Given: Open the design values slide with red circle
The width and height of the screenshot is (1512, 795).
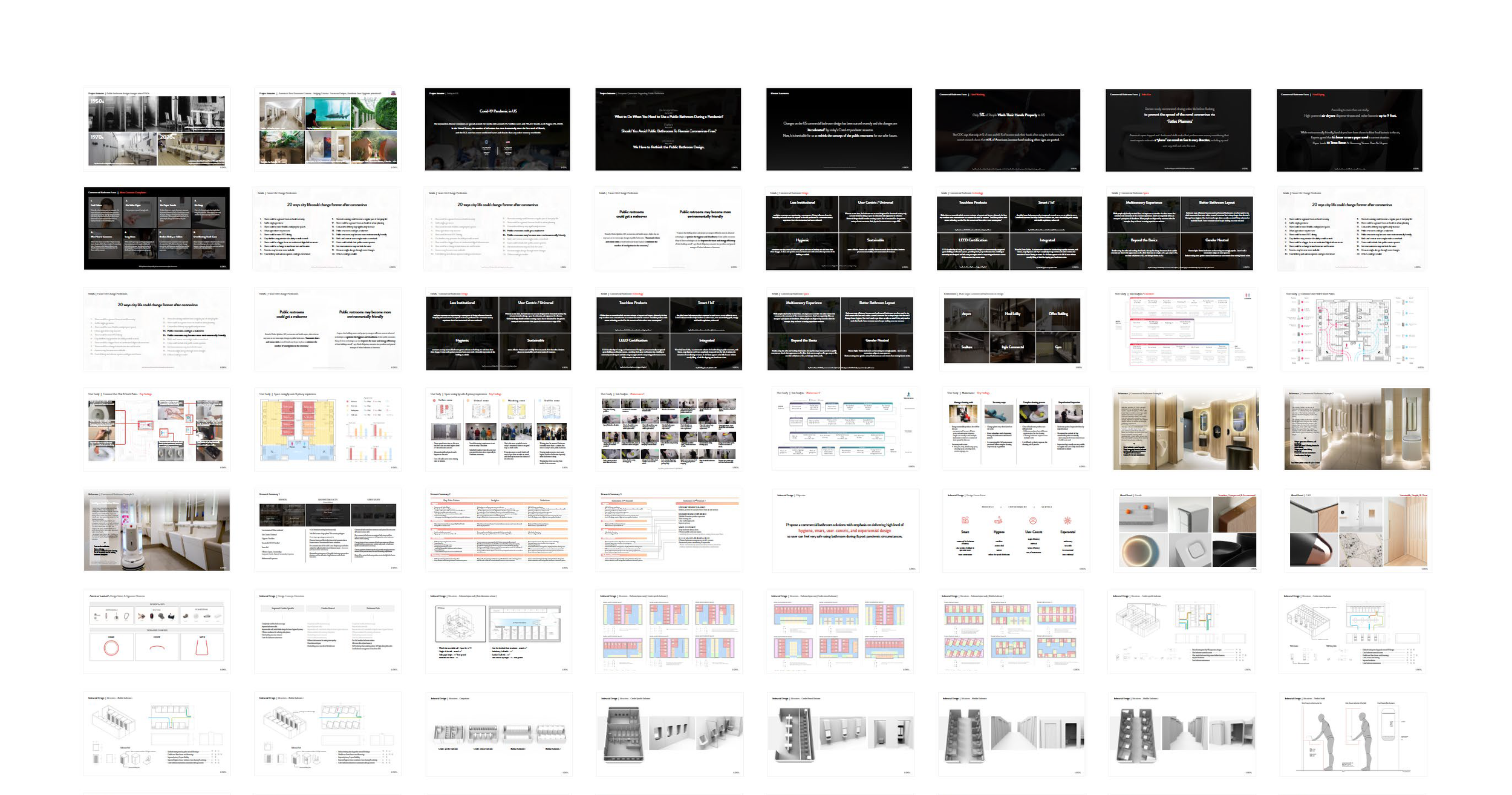Looking at the screenshot, I should pos(157,631).
